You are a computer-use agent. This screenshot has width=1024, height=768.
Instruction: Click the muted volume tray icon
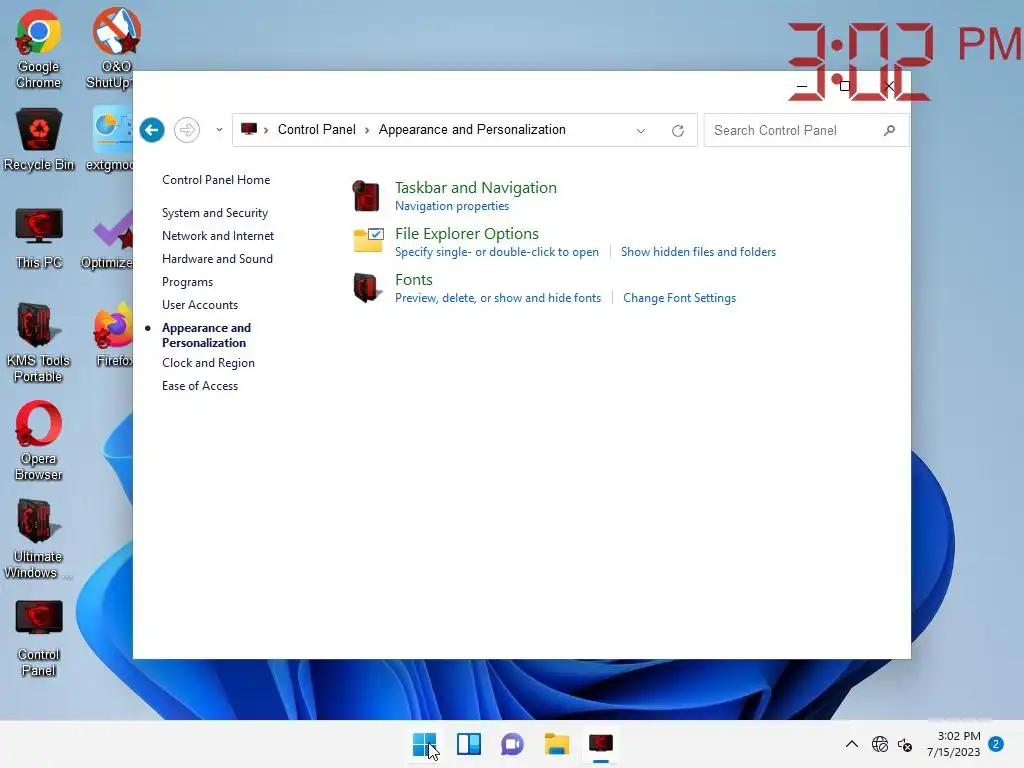[x=905, y=744]
